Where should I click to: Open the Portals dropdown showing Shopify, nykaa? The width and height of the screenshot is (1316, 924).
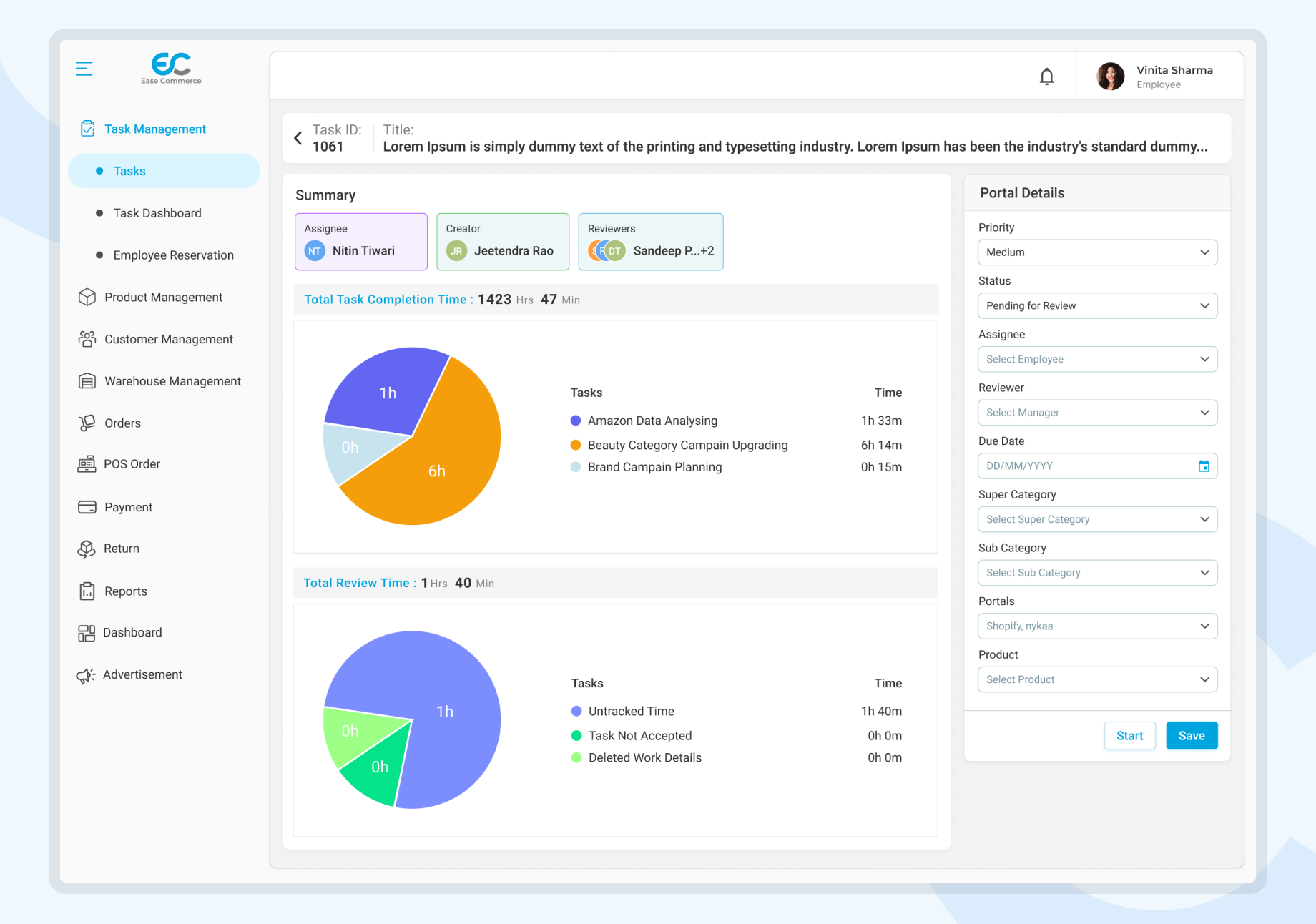coord(1097,626)
